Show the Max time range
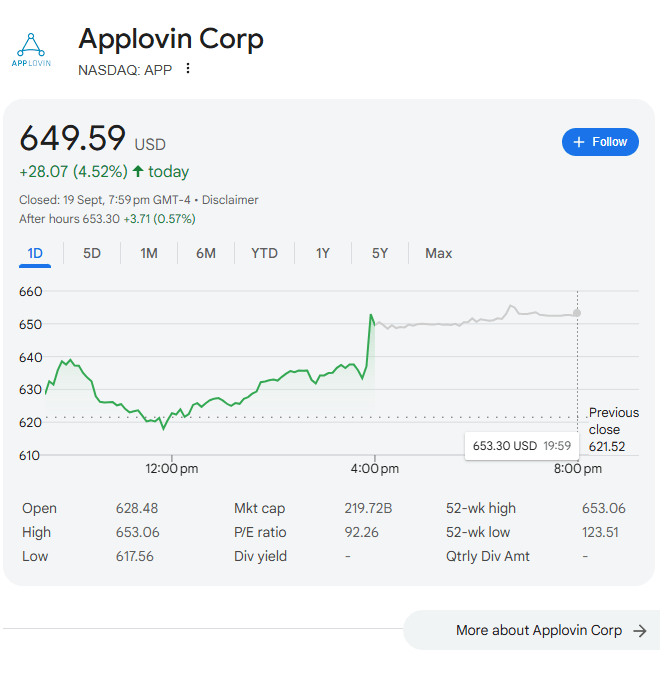This screenshot has width=660, height=675. (x=439, y=253)
